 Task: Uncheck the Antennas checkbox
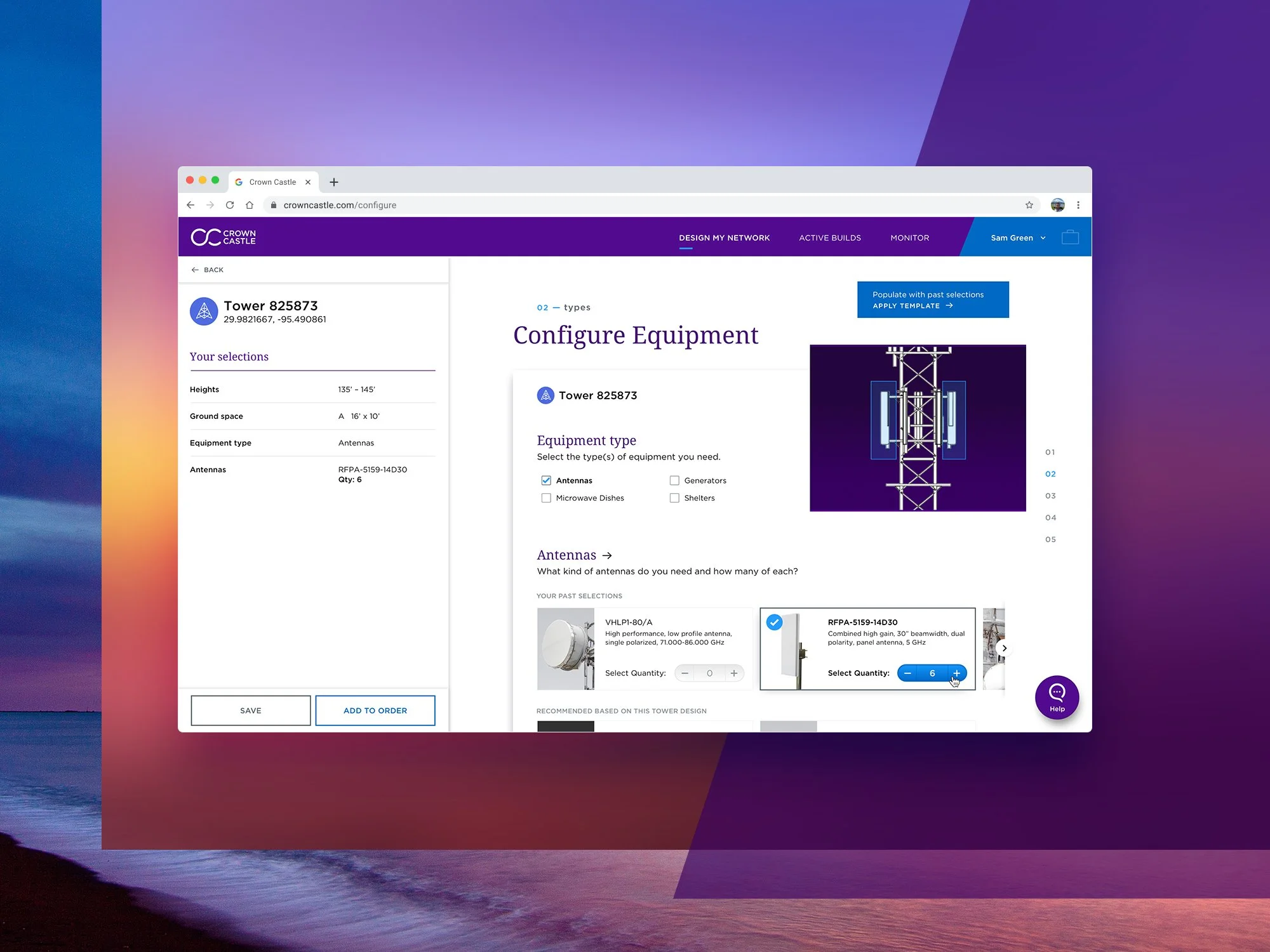(546, 480)
